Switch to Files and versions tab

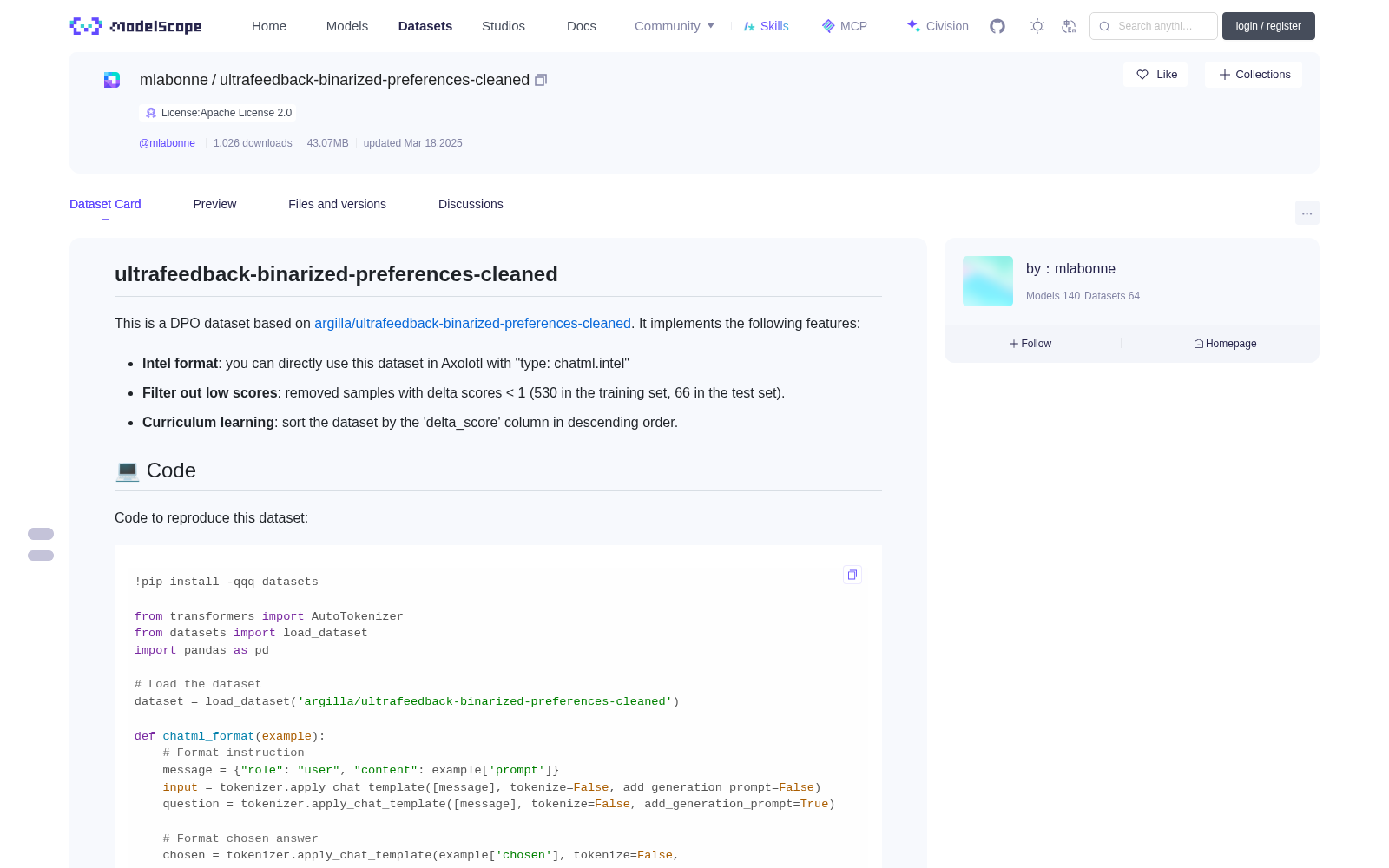pos(337,204)
